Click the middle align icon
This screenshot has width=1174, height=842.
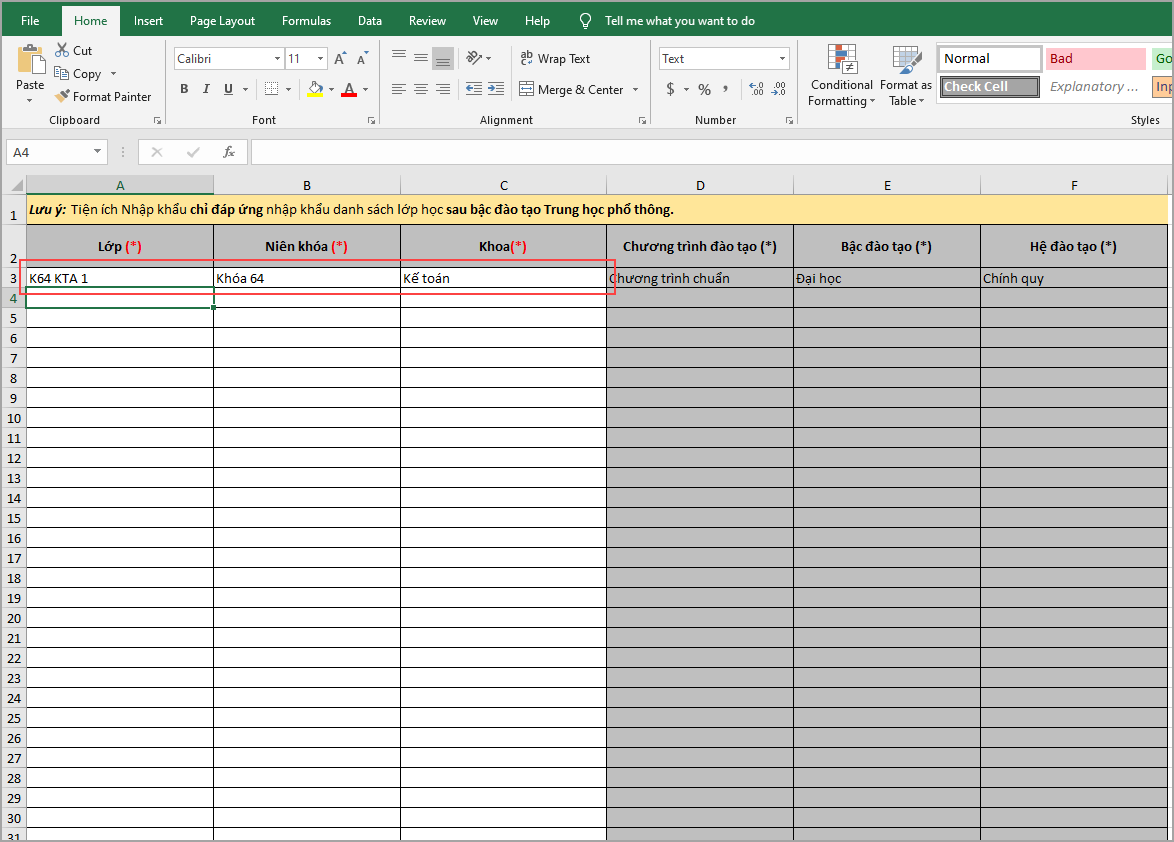[421, 58]
